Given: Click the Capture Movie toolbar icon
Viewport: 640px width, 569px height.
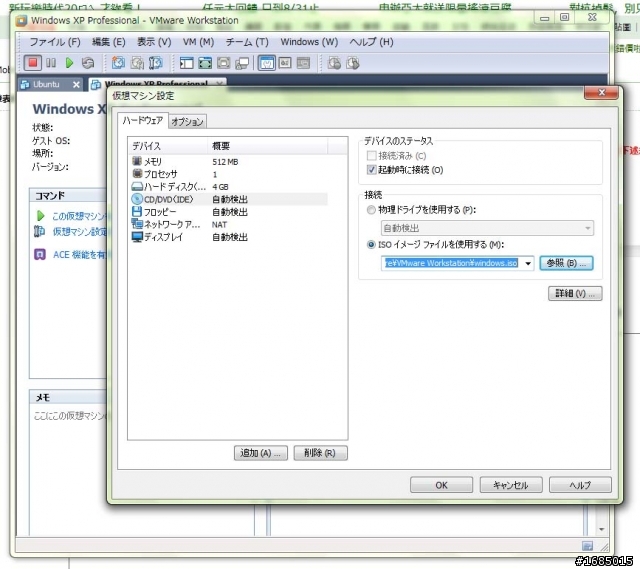Looking at the screenshot, I should 353,63.
